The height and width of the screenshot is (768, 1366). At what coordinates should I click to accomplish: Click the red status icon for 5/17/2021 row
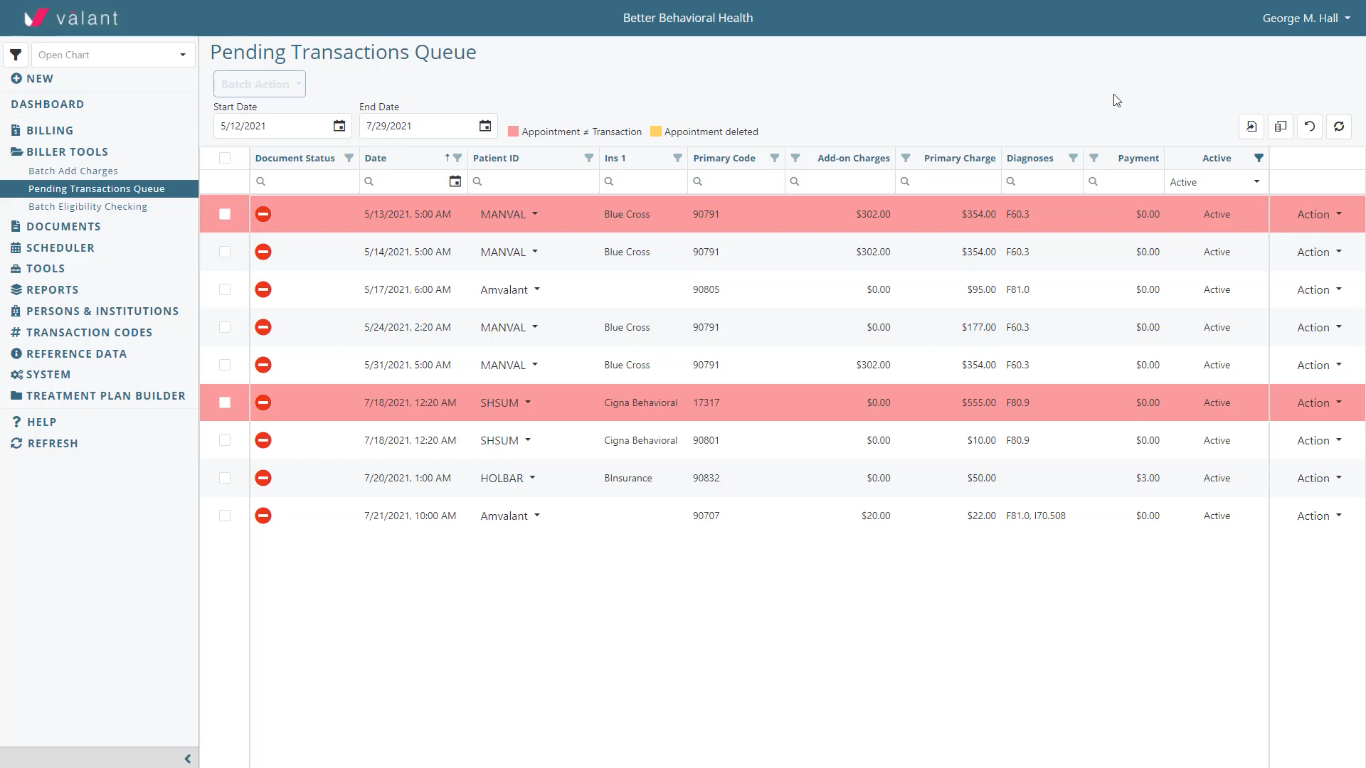[x=263, y=289]
